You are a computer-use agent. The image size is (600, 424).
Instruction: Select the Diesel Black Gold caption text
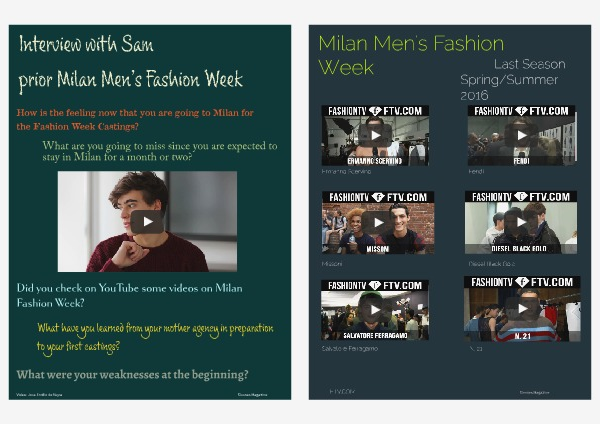490,264
